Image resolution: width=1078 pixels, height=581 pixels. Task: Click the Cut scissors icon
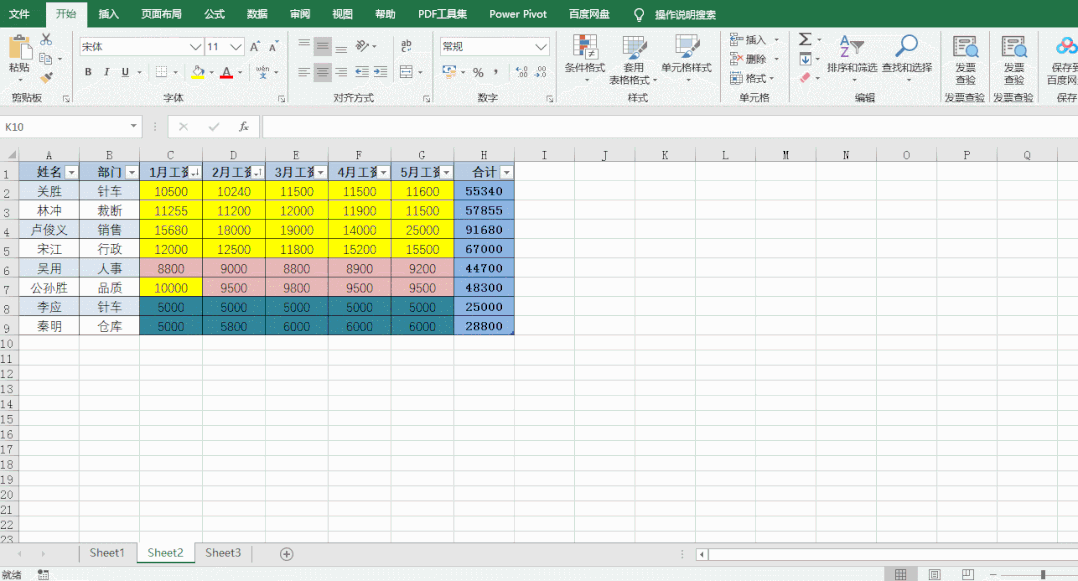tap(46, 39)
